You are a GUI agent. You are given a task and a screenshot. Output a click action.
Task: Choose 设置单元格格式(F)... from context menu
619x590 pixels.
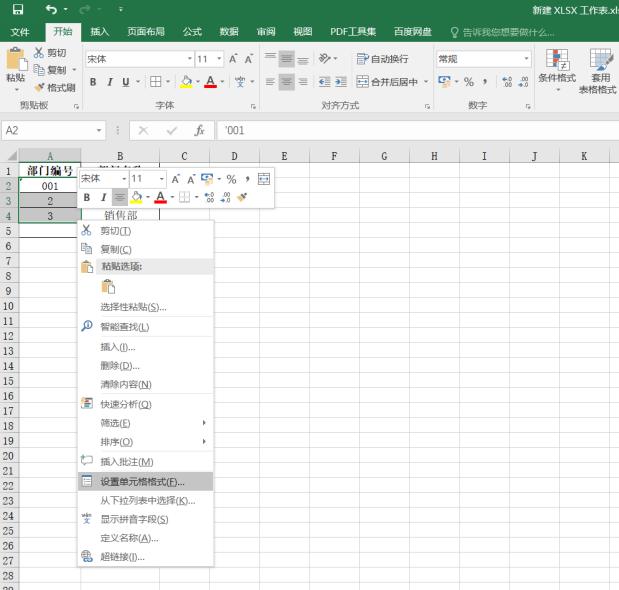pyautogui.click(x=145, y=481)
